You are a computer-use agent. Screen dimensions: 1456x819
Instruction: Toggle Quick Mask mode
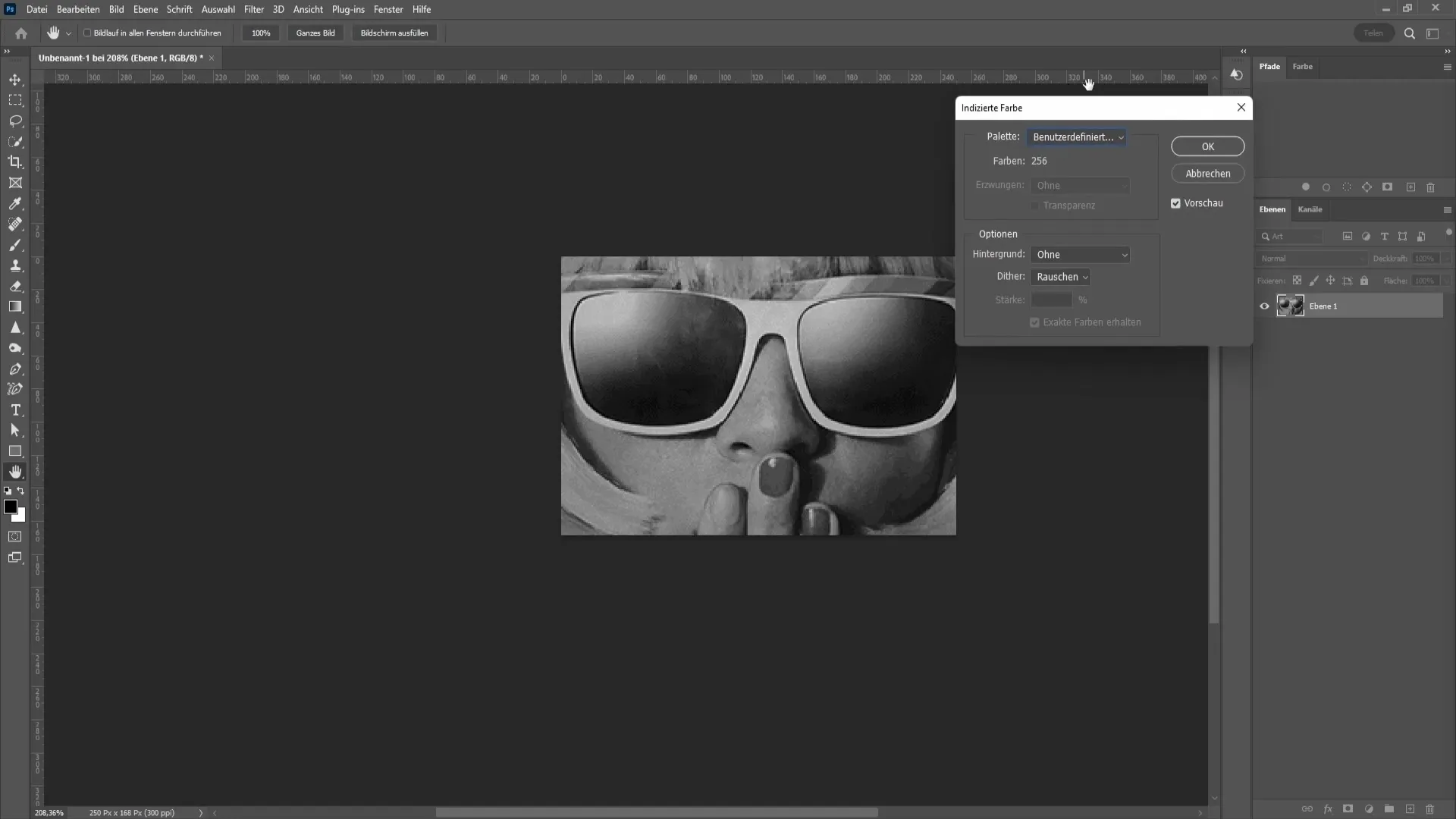(15, 536)
